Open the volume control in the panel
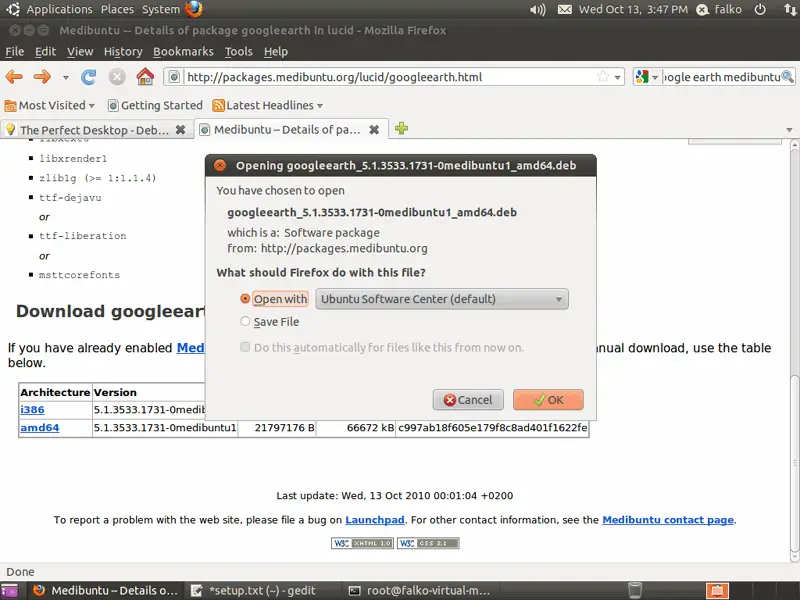The image size is (800, 600). [537, 9]
